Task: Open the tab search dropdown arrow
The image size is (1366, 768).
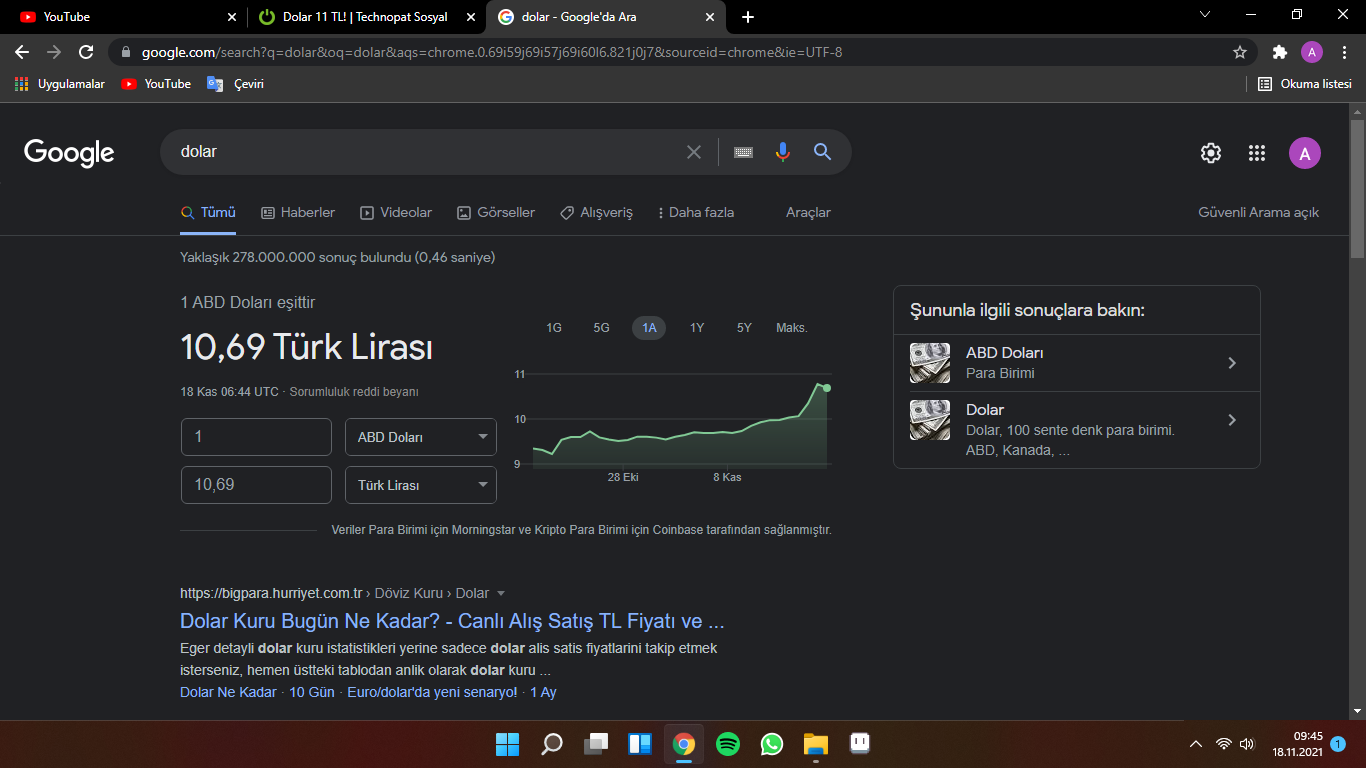Action: [1205, 14]
